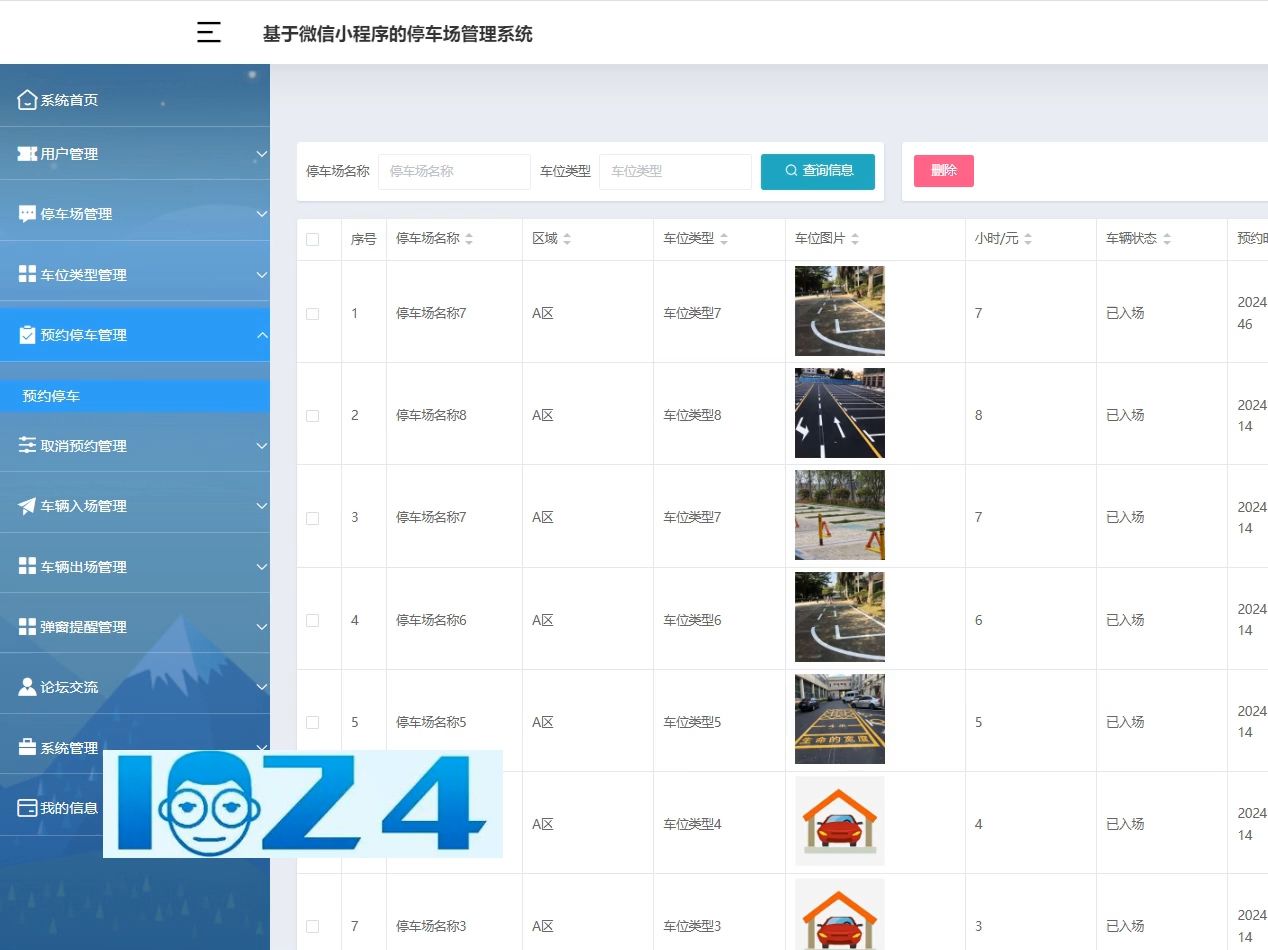
Task: Expand the 预约停车管理 menu chevron
Action: 263,335
